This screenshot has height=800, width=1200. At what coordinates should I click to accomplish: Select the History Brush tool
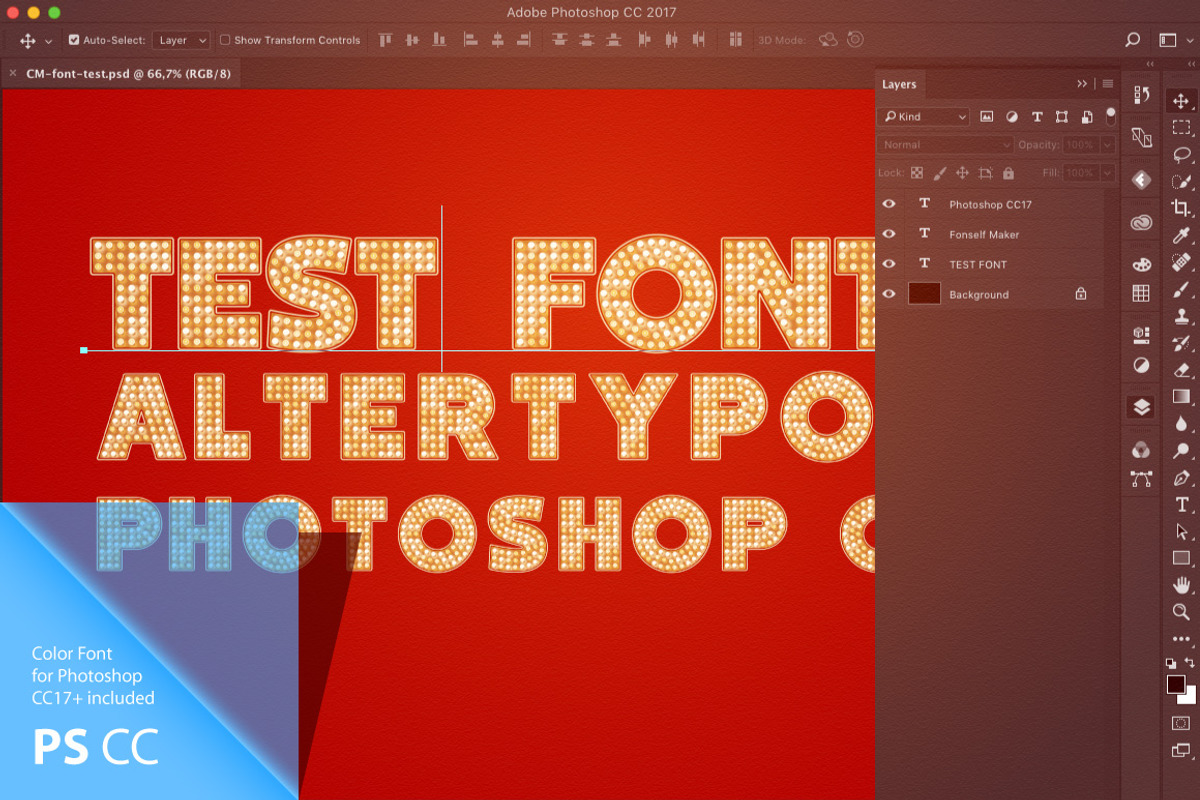[x=1181, y=343]
